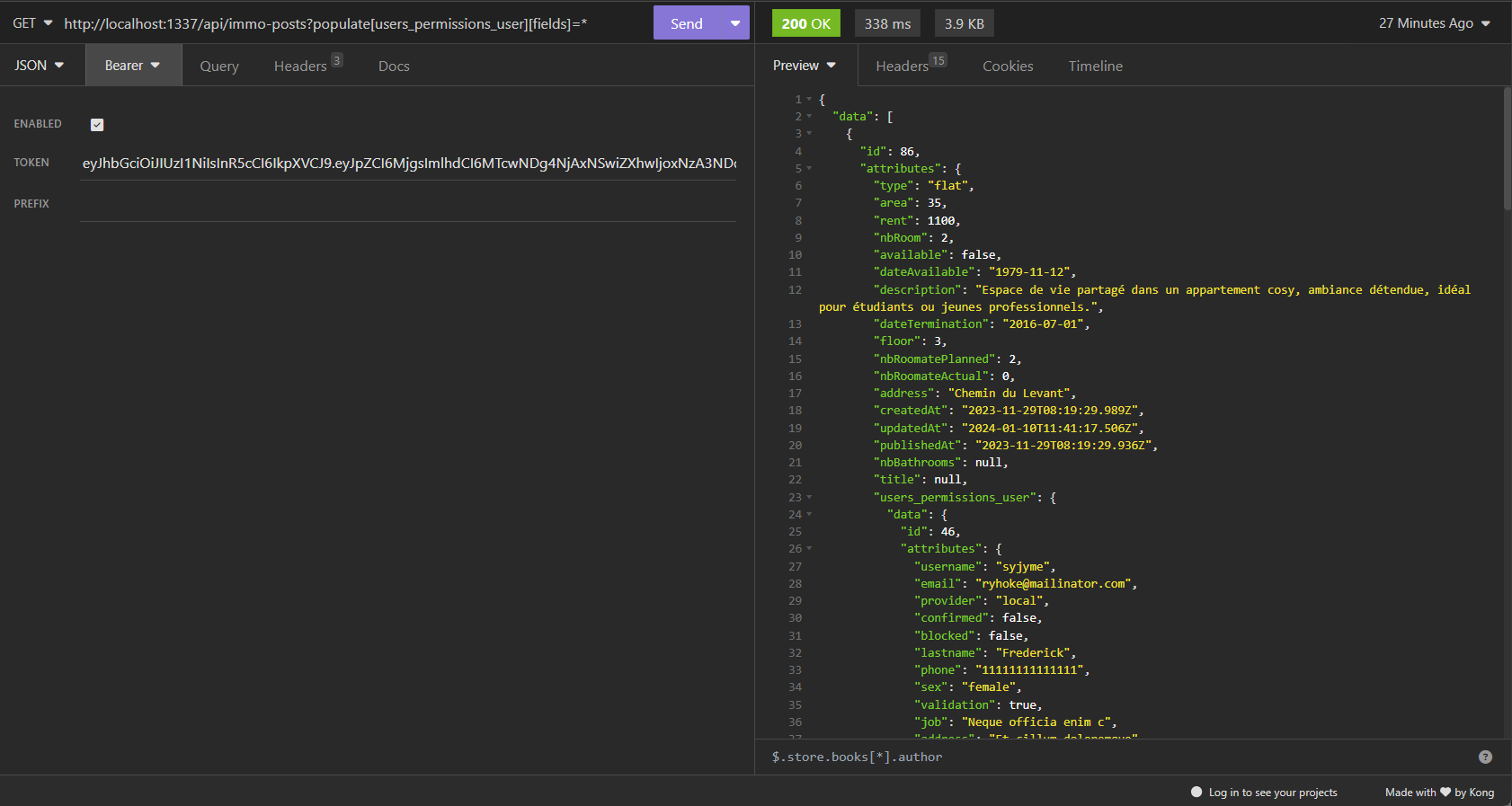Viewport: 1512px width, 806px height.
Task: Open the response Timeline tab
Action: (x=1095, y=66)
